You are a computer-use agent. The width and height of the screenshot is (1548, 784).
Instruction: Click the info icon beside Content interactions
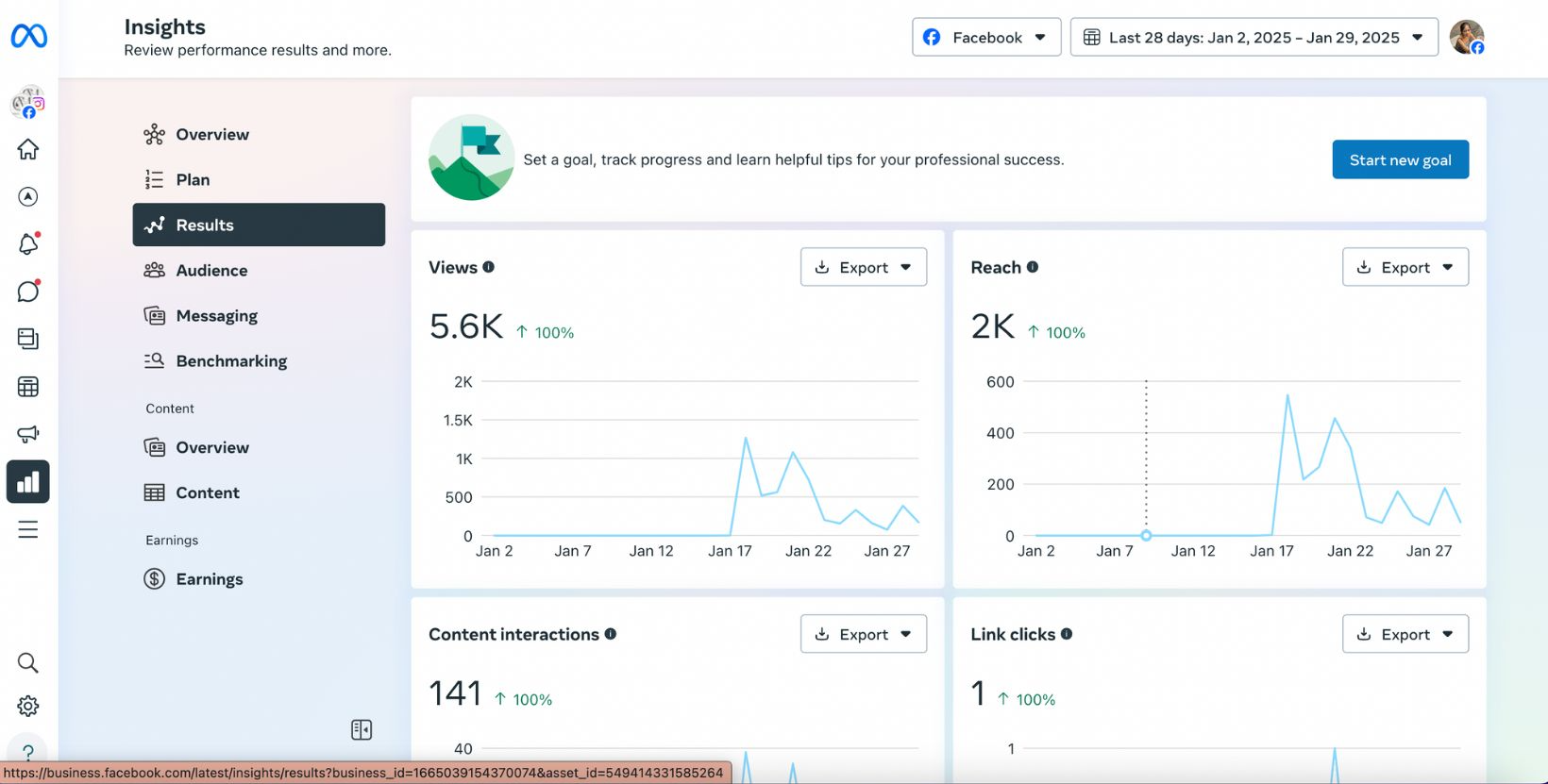611,634
